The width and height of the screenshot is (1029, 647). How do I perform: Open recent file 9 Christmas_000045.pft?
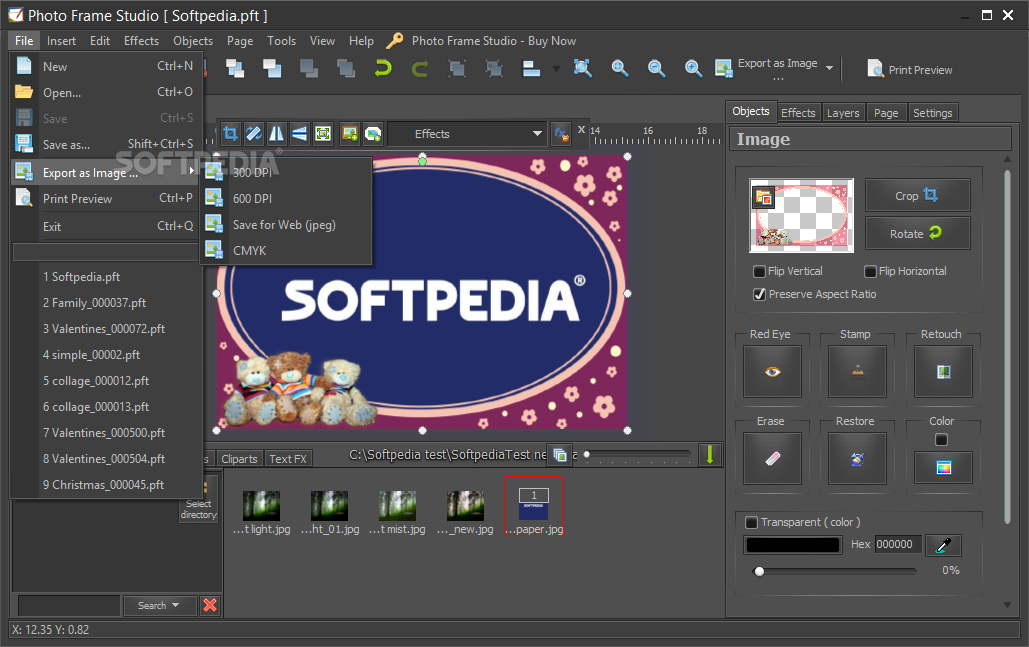(x=104, y=485)
